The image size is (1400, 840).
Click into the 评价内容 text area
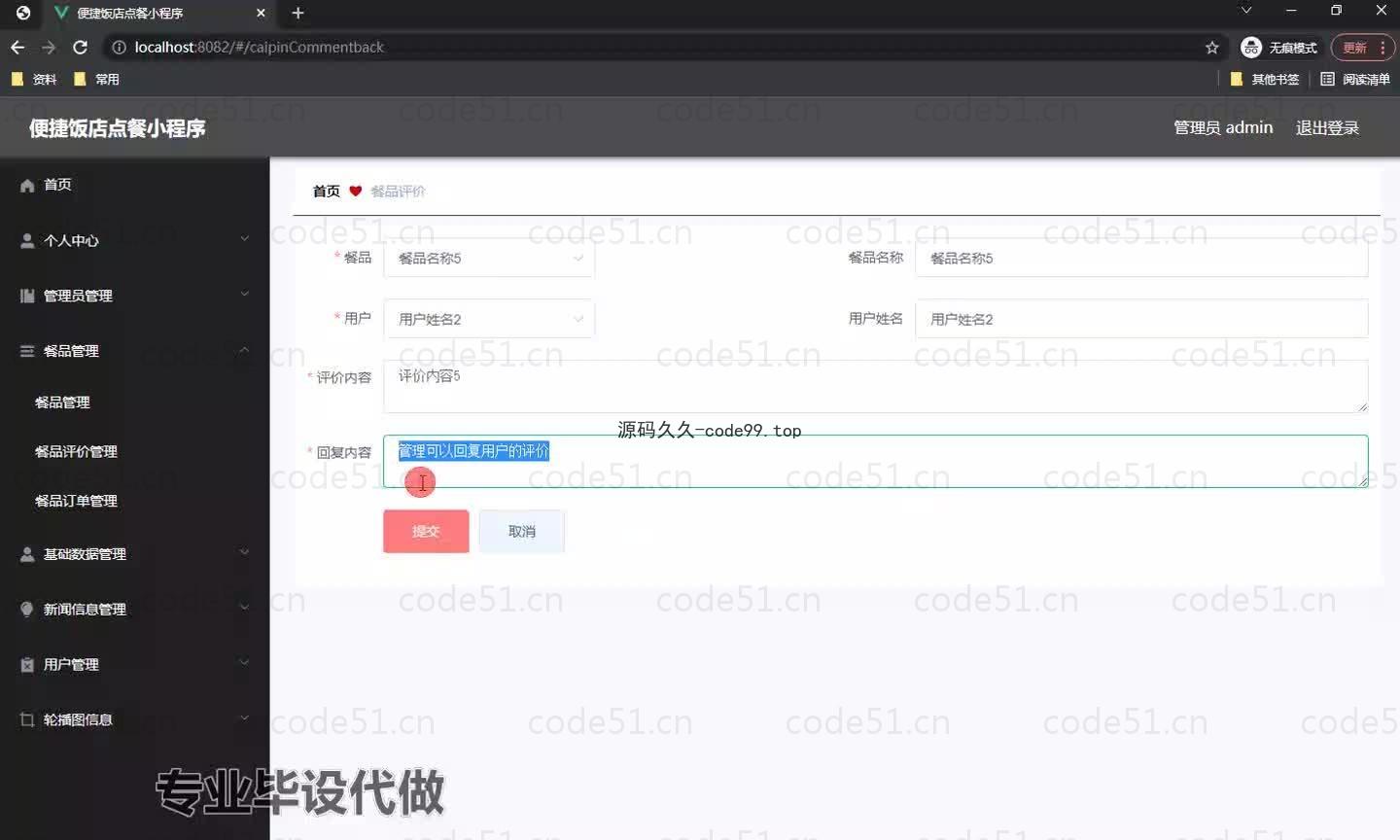(875, 386)
